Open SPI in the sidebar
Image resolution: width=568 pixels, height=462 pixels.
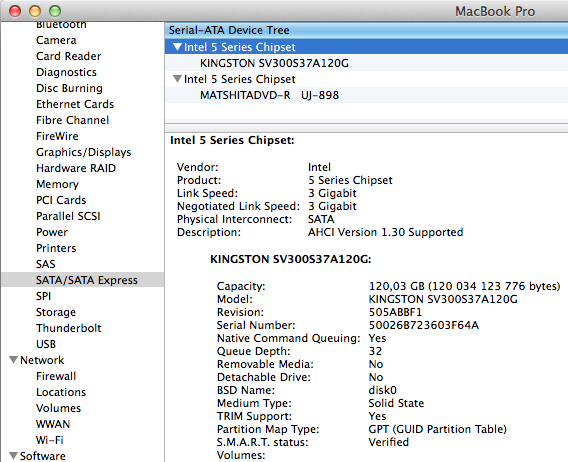click(x=43, y=296)
